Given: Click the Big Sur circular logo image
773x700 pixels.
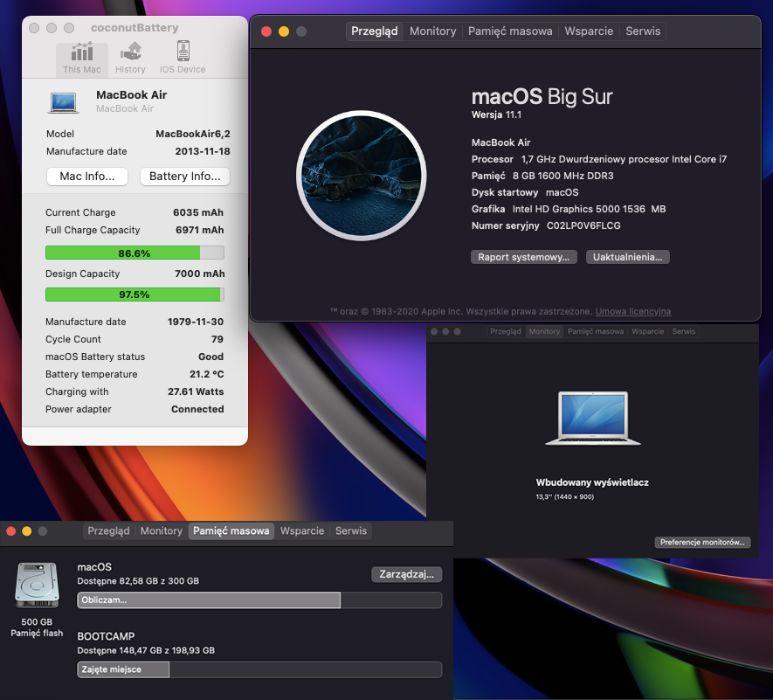Looking at the screenshot, I should [x=361, y=175].
